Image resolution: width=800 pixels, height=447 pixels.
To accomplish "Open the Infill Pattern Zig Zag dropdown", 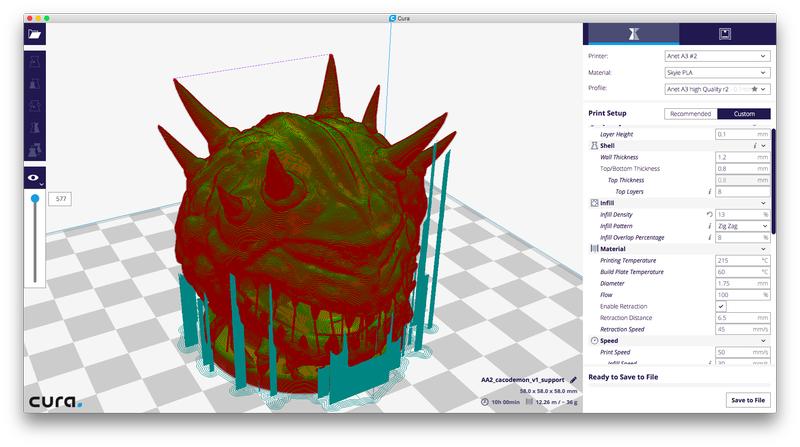I will pos(741,226).
